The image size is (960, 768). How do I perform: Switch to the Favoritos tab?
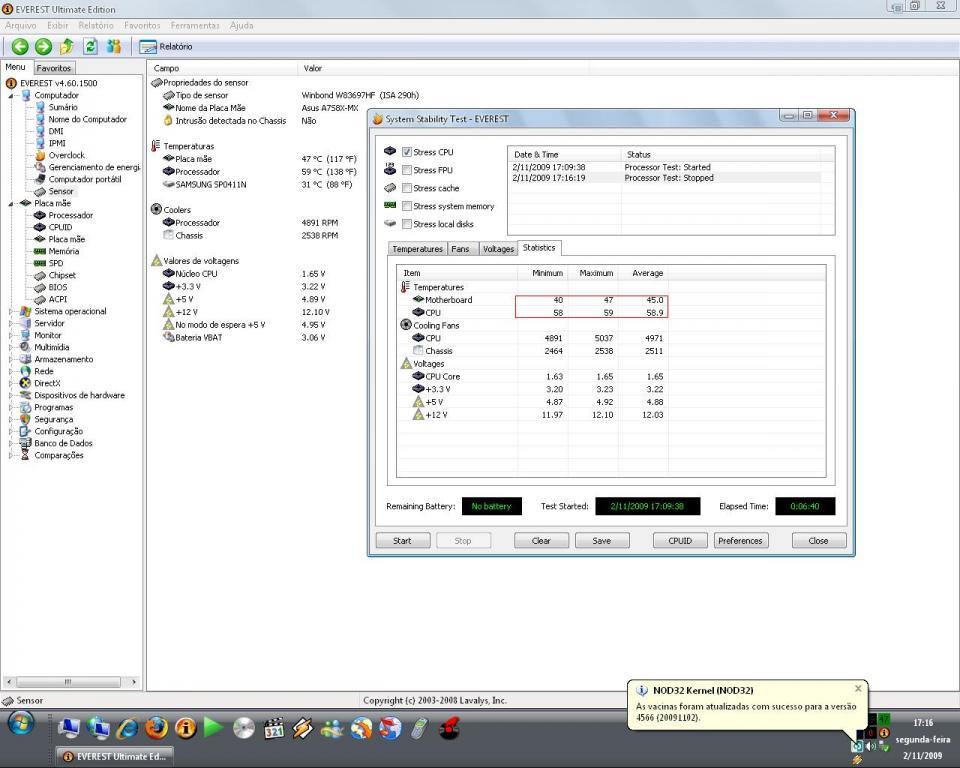pos(53,68)
